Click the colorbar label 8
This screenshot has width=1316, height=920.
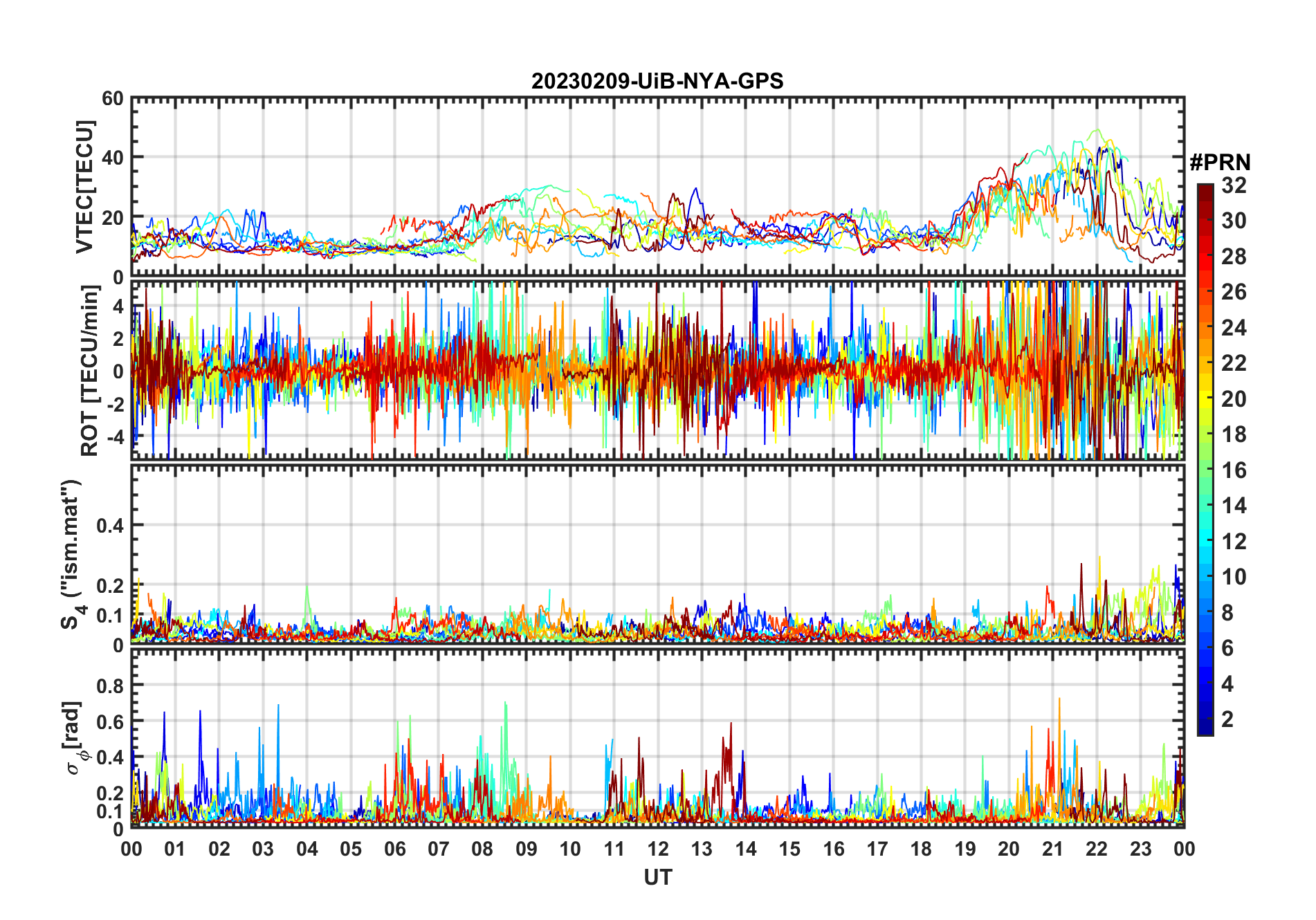point(1227,612)
